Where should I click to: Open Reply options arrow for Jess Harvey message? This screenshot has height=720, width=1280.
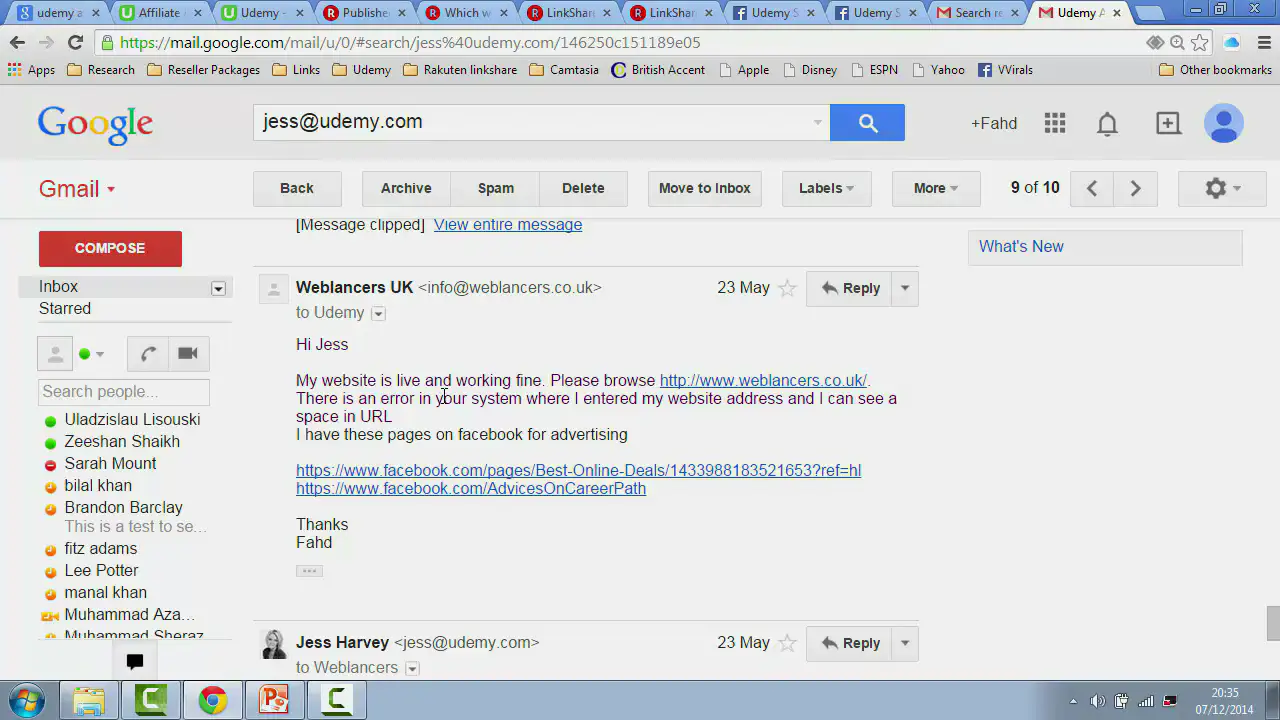pyautogui.click(x=905, y=643)
